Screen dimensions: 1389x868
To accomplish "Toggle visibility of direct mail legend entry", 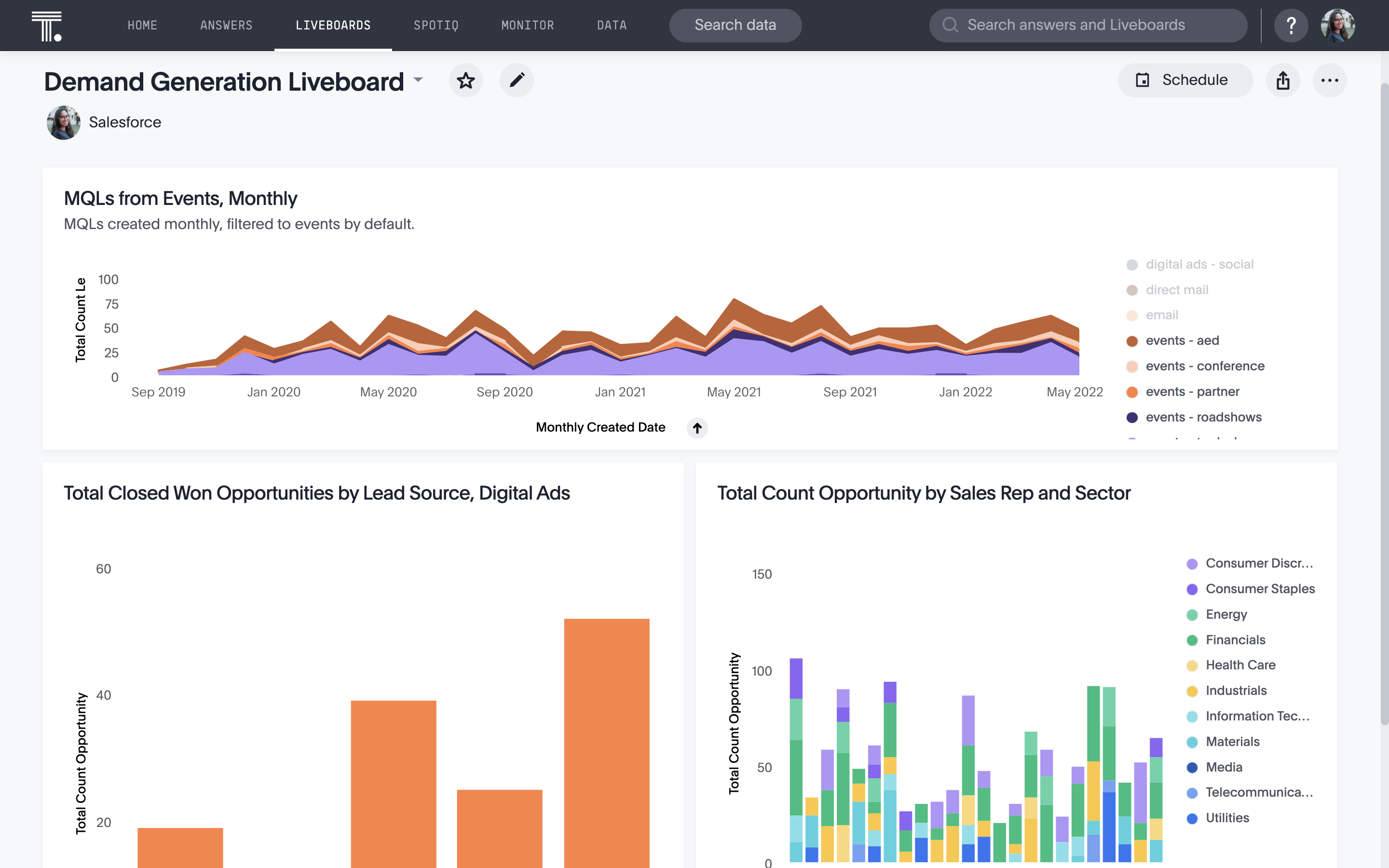I will point(1177,290).
